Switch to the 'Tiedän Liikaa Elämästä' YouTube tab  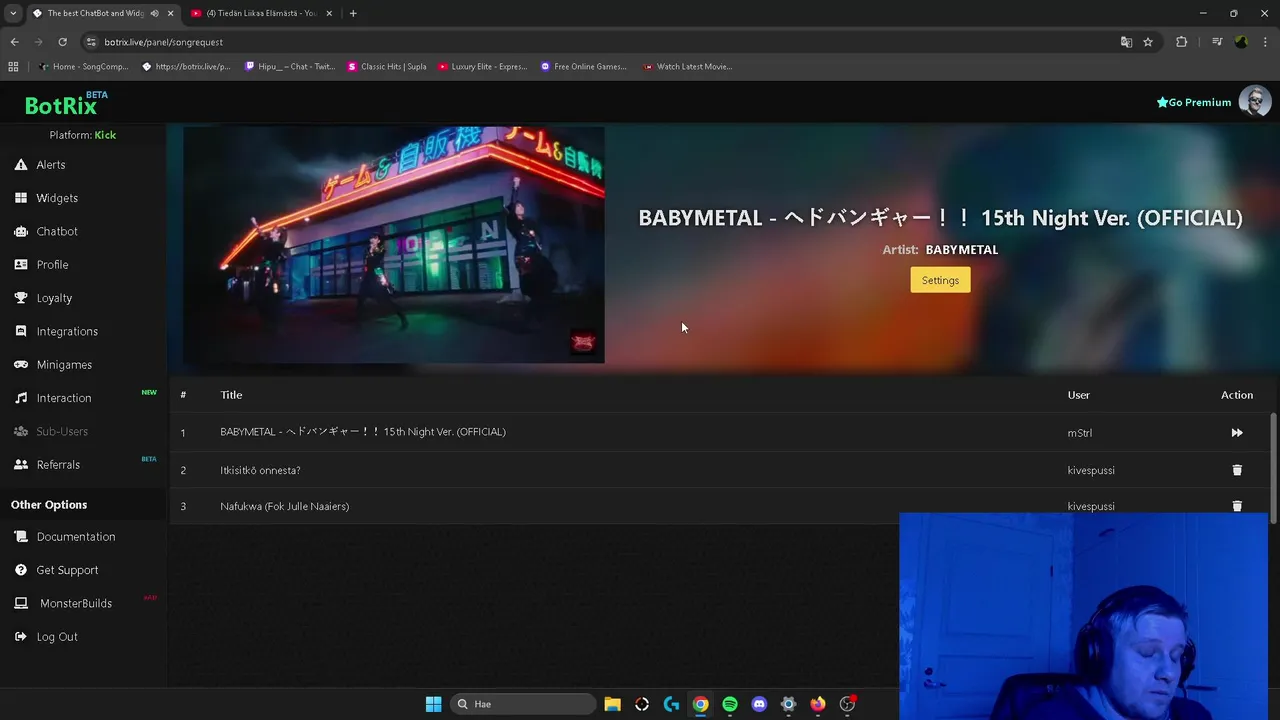[261, 13]
